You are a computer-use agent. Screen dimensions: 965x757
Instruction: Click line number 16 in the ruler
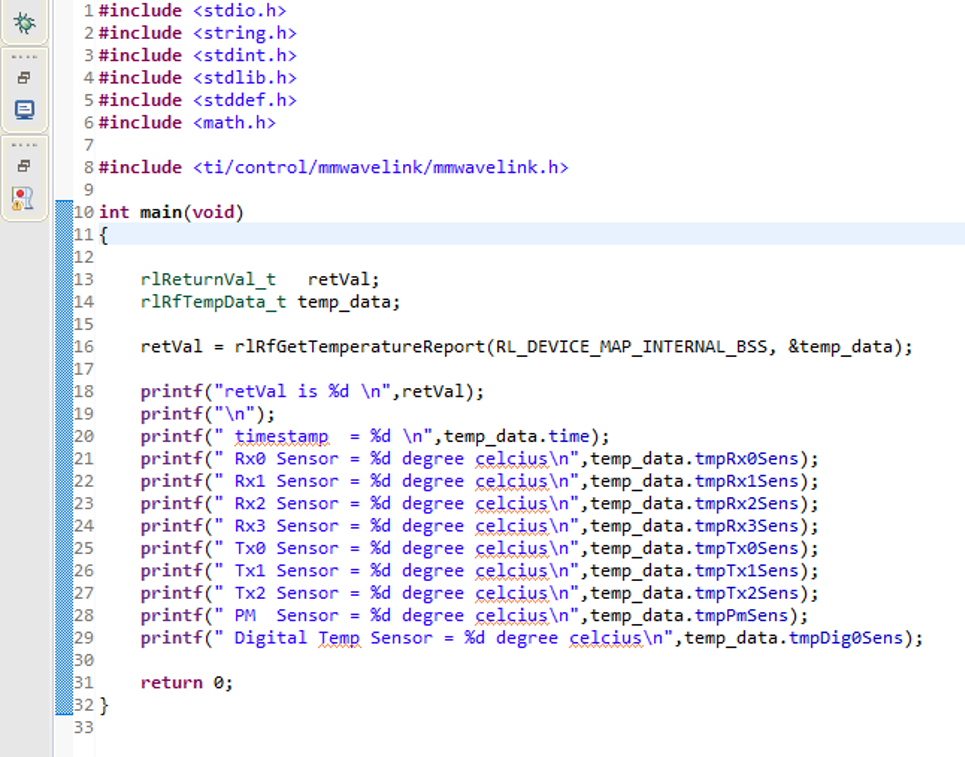tap(84, 346)
